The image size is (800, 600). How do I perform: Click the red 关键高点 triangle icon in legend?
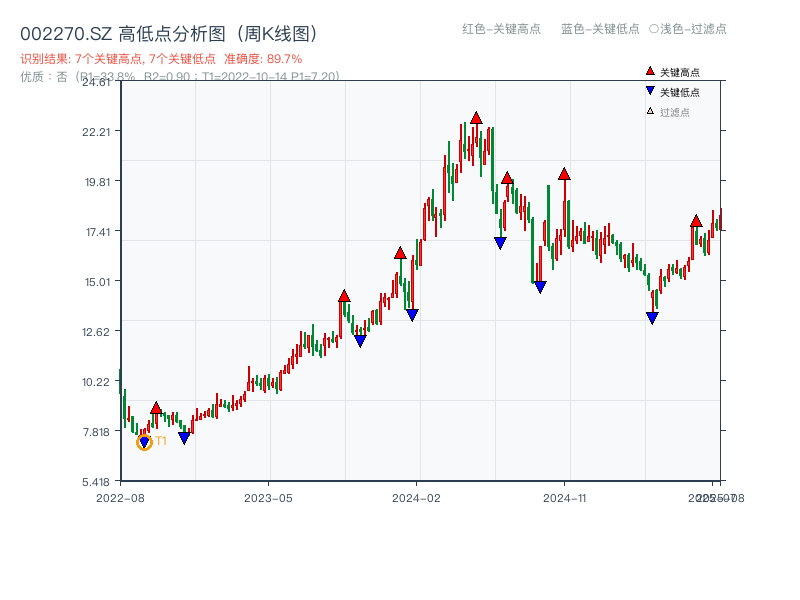tap(650, 71)
